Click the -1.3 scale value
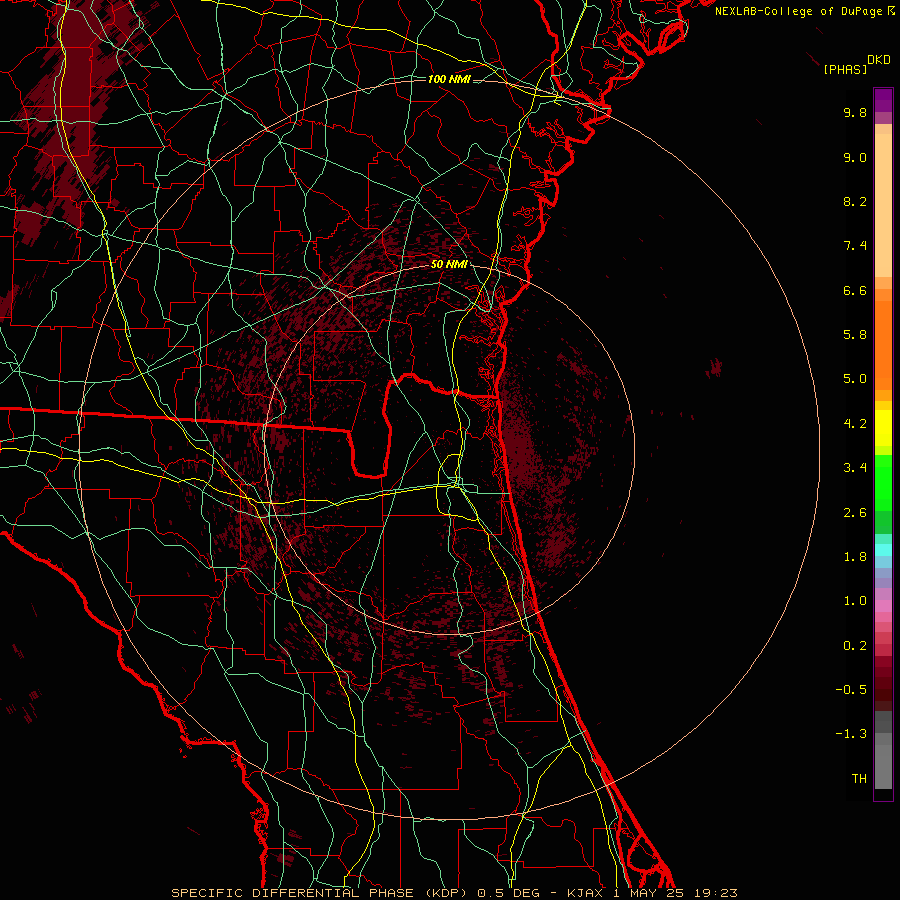Image resolution: width=900 pixels, height=900 pixels. coord(851,734)
